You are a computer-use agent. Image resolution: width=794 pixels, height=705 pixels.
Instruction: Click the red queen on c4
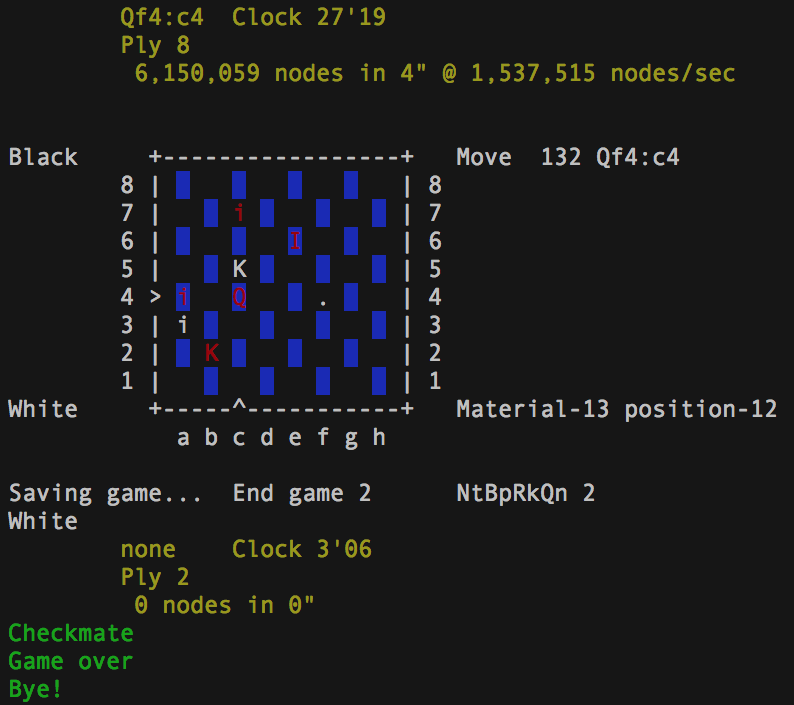point(240,297)
